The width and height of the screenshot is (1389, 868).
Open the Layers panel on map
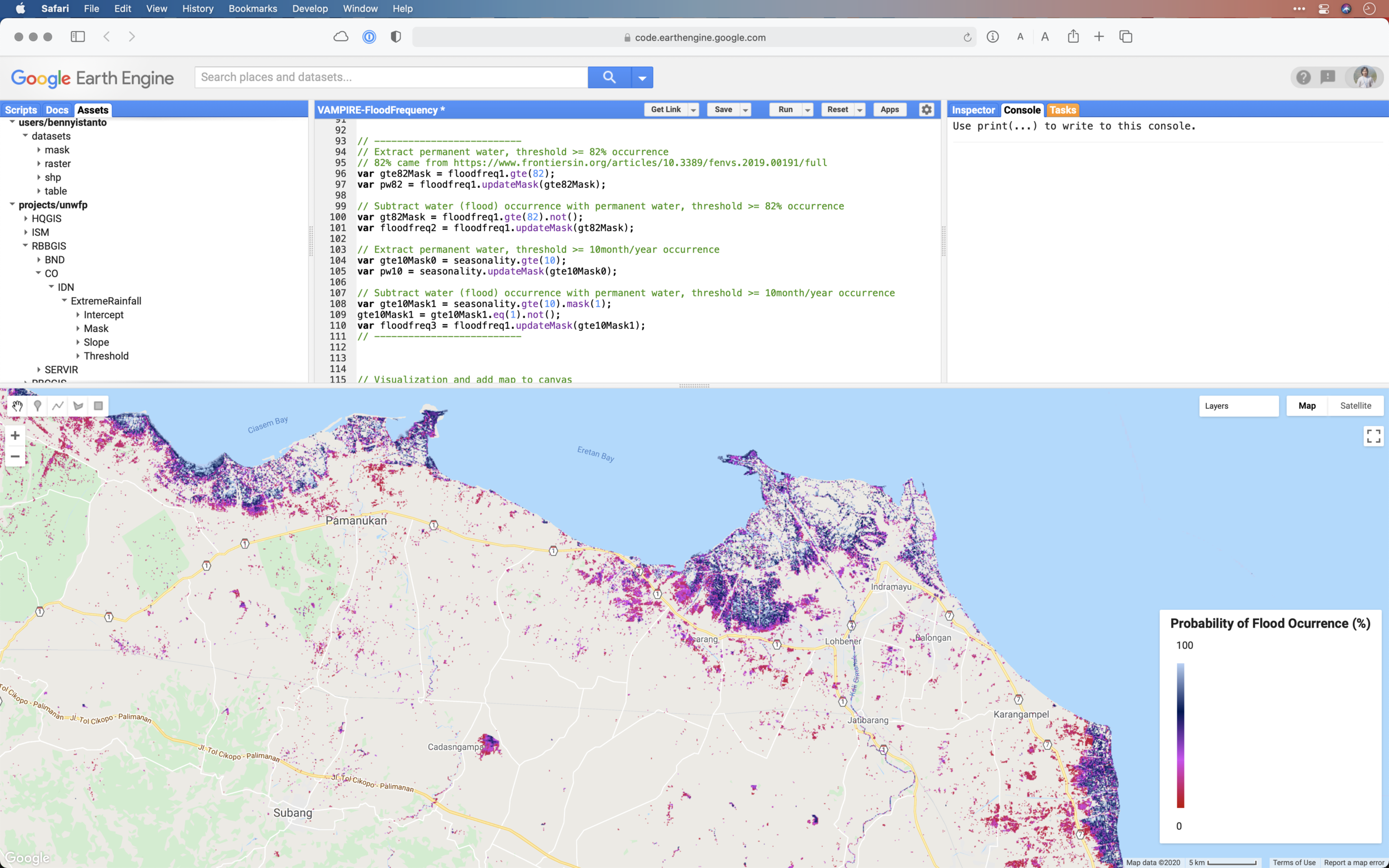pyautogui.click(x=1238, y=406)
